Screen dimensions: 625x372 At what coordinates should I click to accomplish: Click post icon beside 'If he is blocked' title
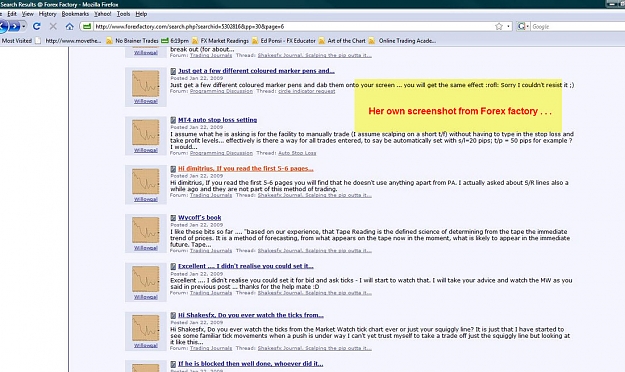point(173,364)
